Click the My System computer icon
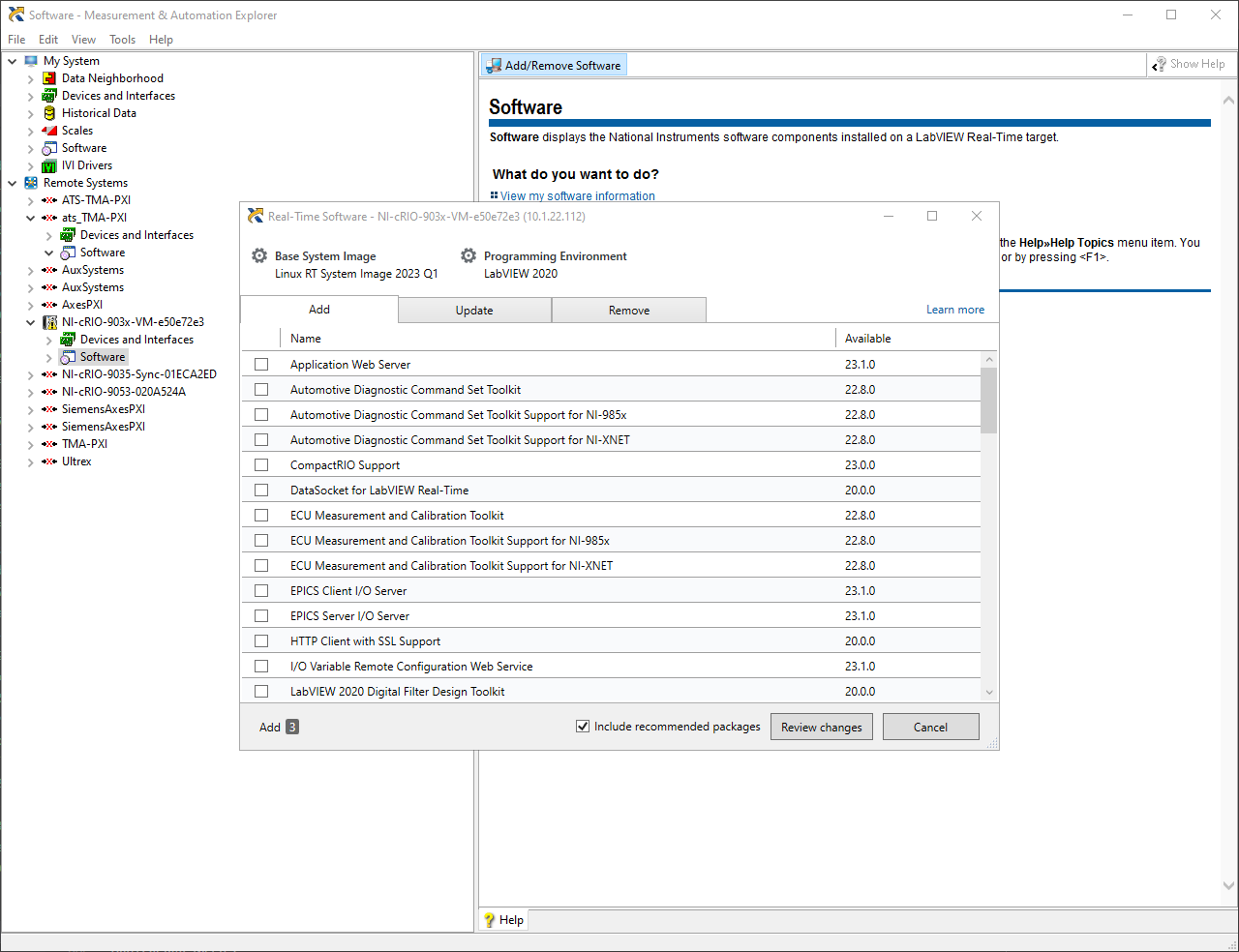Viewport: 1239px width, 952px height. tap(31, 61)
